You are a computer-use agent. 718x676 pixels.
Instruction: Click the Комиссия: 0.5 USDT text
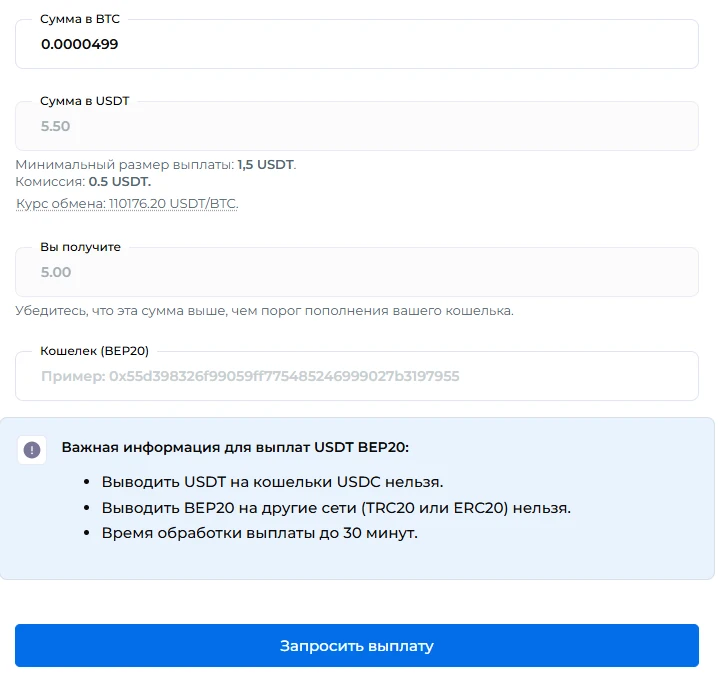click(x=83, y=182)
